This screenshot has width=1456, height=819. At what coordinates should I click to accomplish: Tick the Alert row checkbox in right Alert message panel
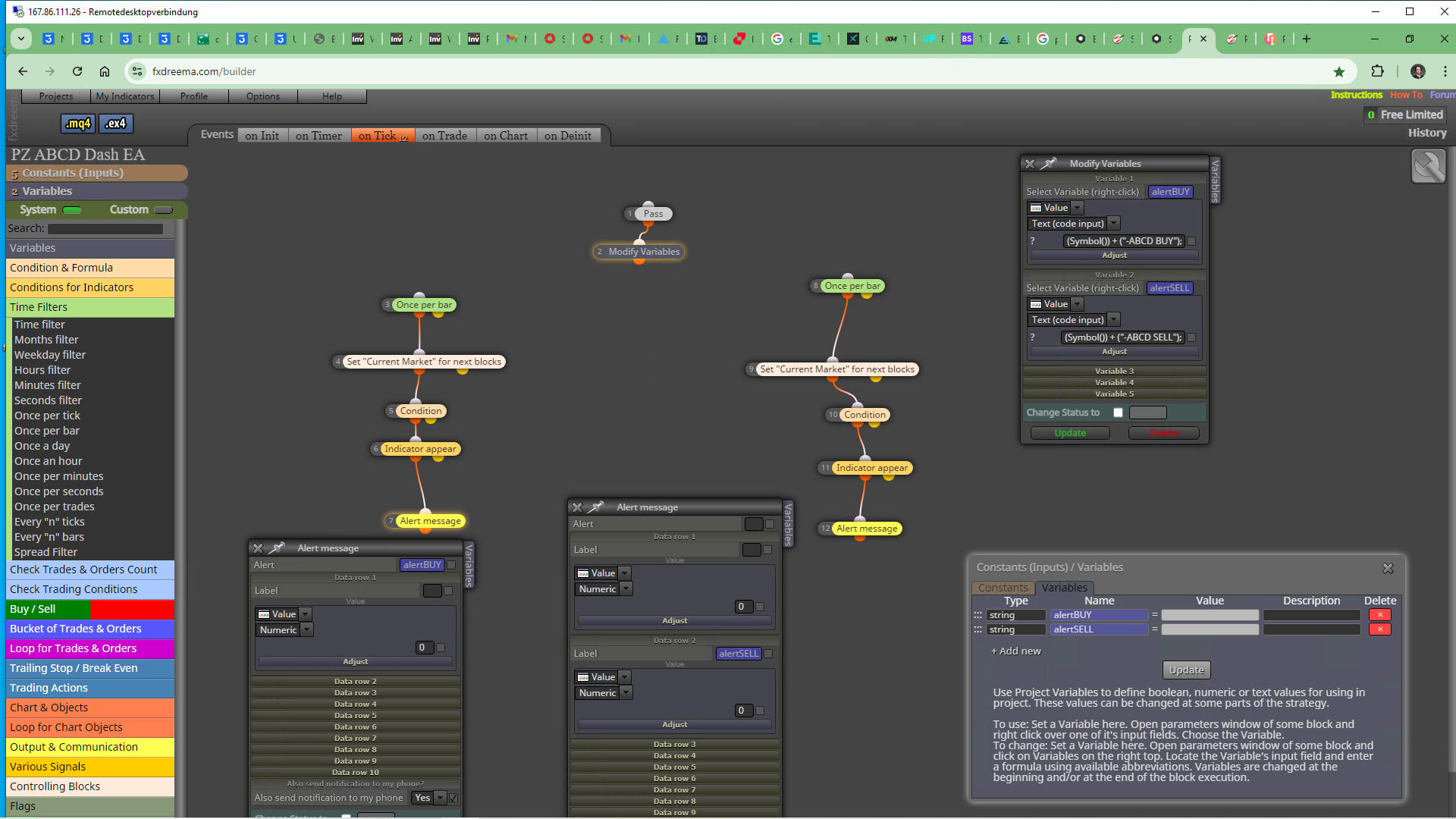(x=770, y=524)
